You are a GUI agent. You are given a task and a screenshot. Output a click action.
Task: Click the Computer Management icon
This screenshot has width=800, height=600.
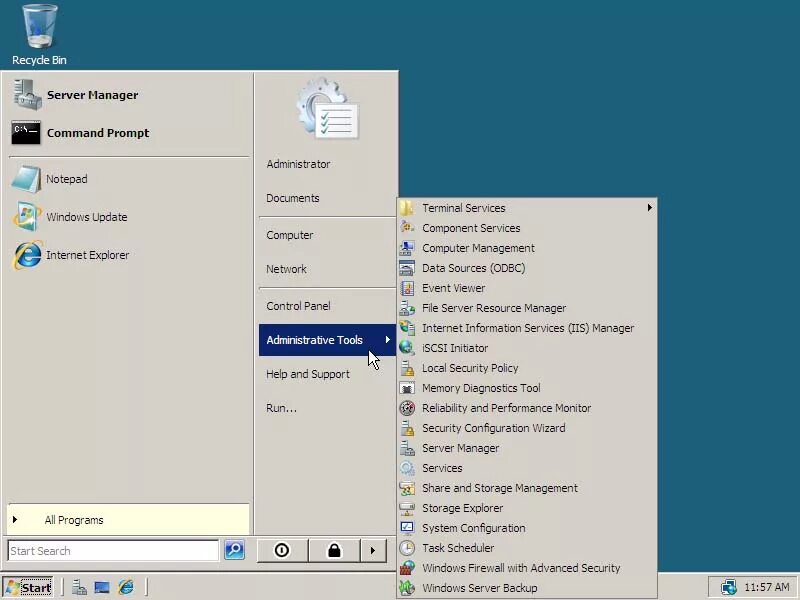[x=407, y=248]
